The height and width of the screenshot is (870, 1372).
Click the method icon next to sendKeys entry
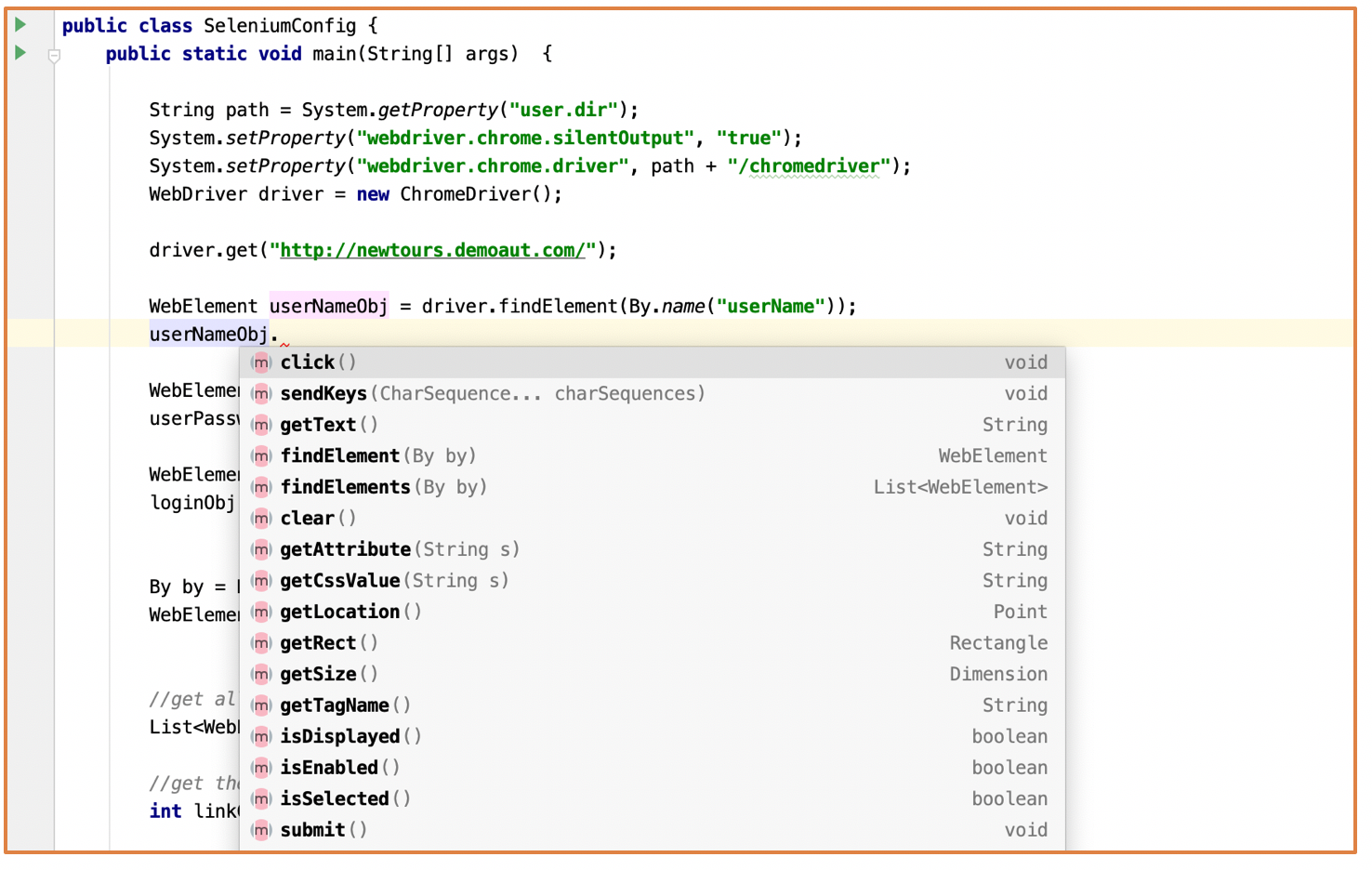click(x=261, y=393)
